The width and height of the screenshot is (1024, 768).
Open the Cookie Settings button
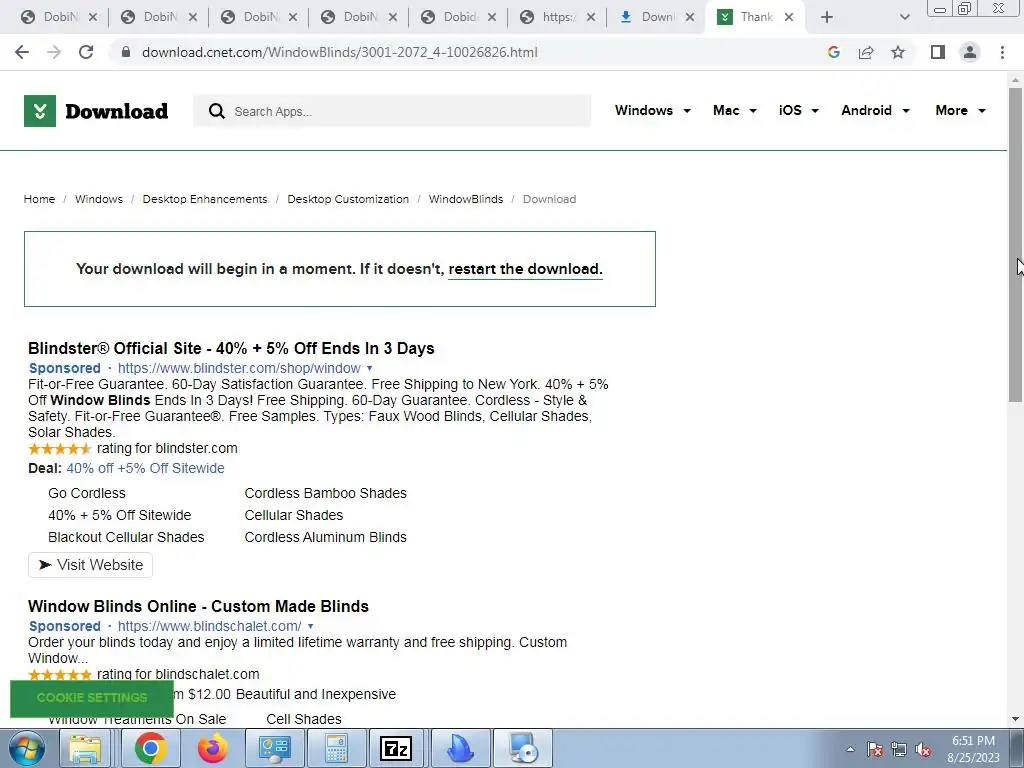pyautogui.click(x=92, y=697)
